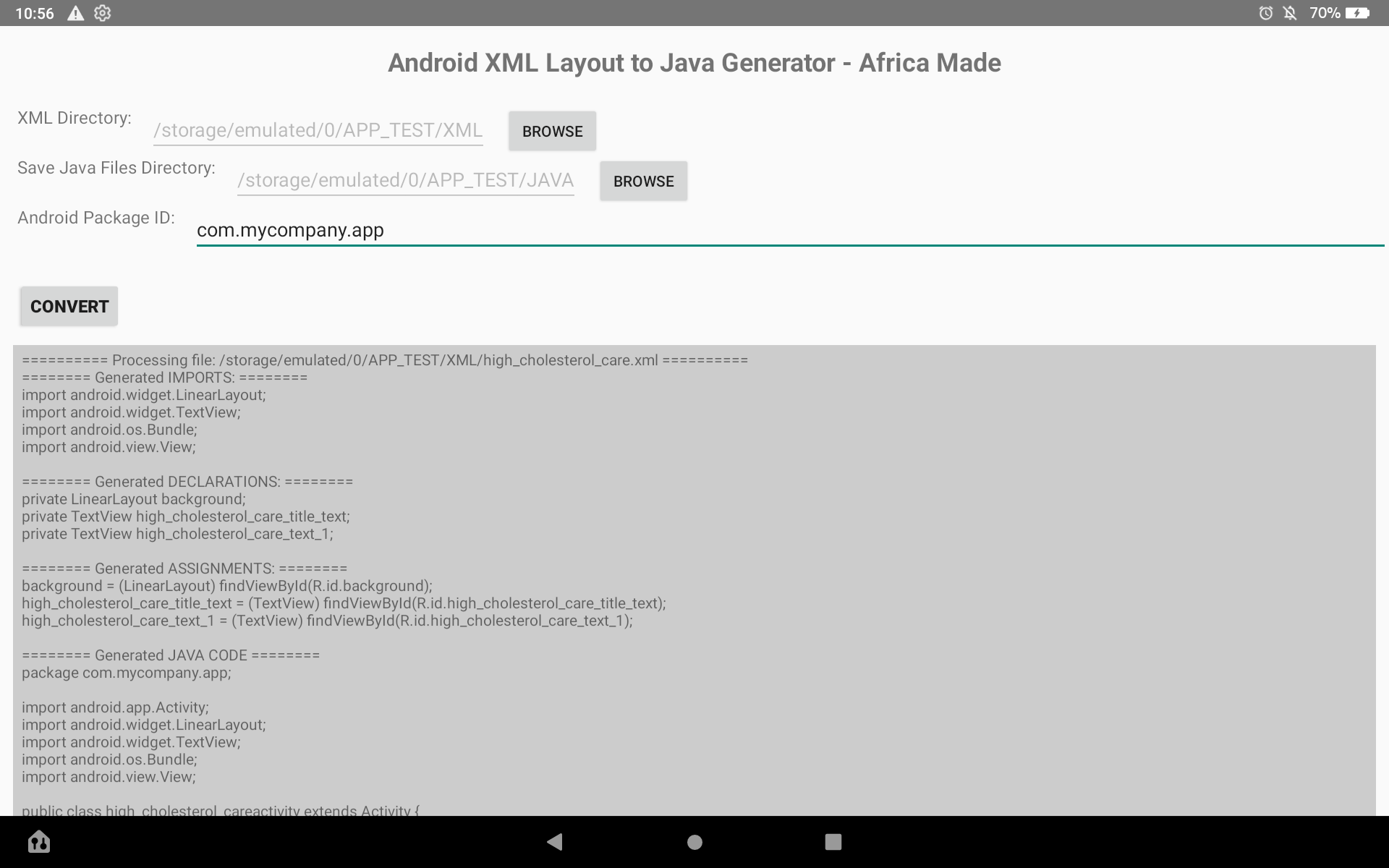Select the Save Java Files Directory field
The height and width of the screenshot is (868, 1389).
404,180
